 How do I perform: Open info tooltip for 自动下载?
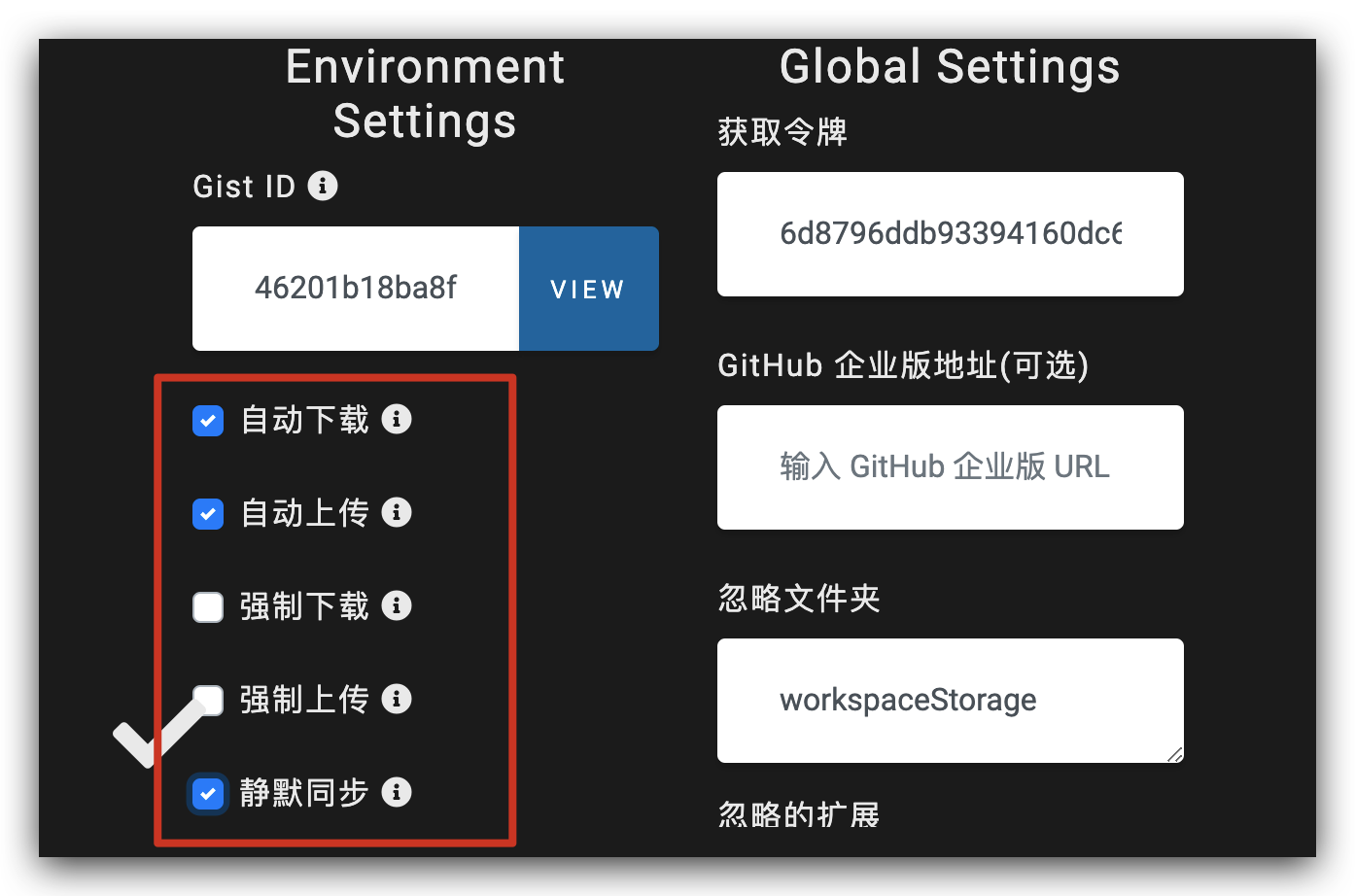pos(397,419)
